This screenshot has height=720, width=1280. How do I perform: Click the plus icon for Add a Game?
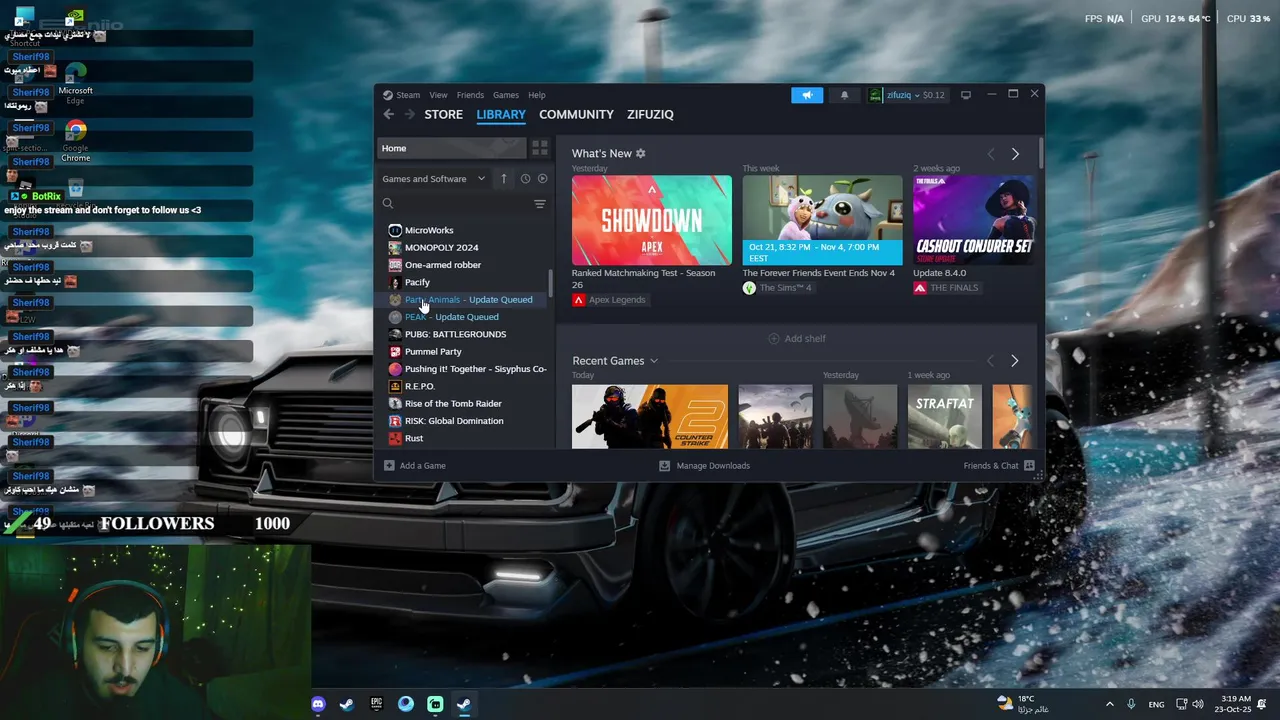click(389, 465)
